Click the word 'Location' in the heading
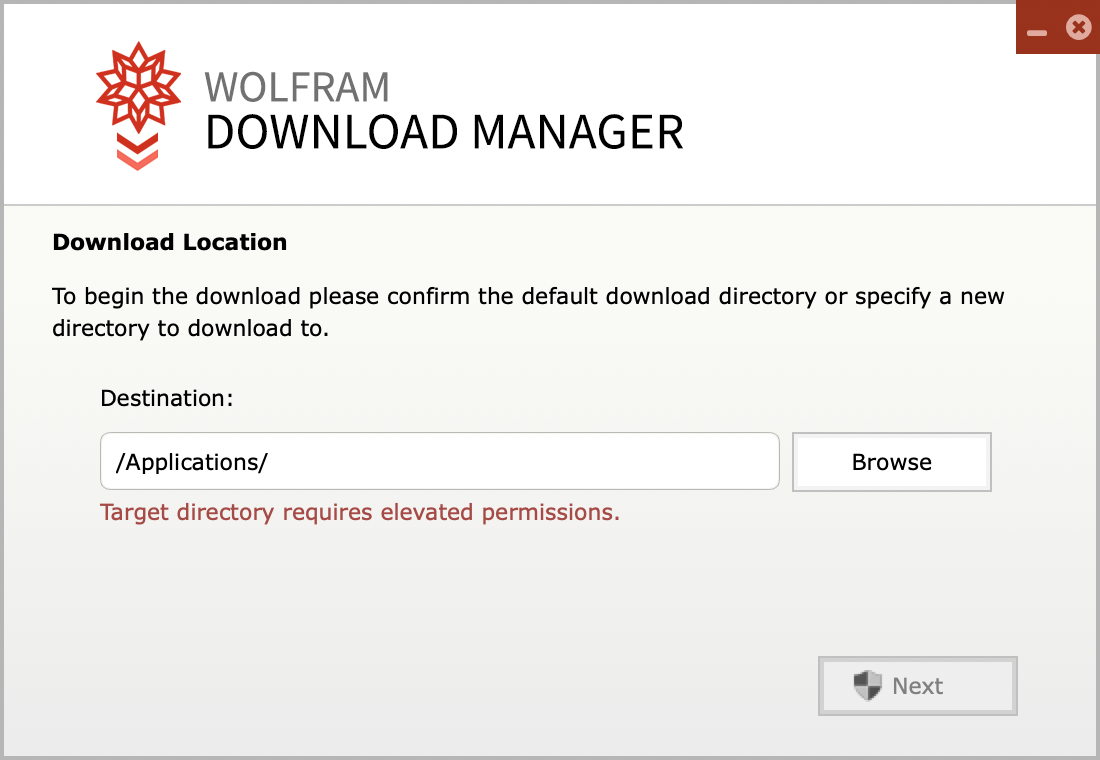 [x=235, y=242]
